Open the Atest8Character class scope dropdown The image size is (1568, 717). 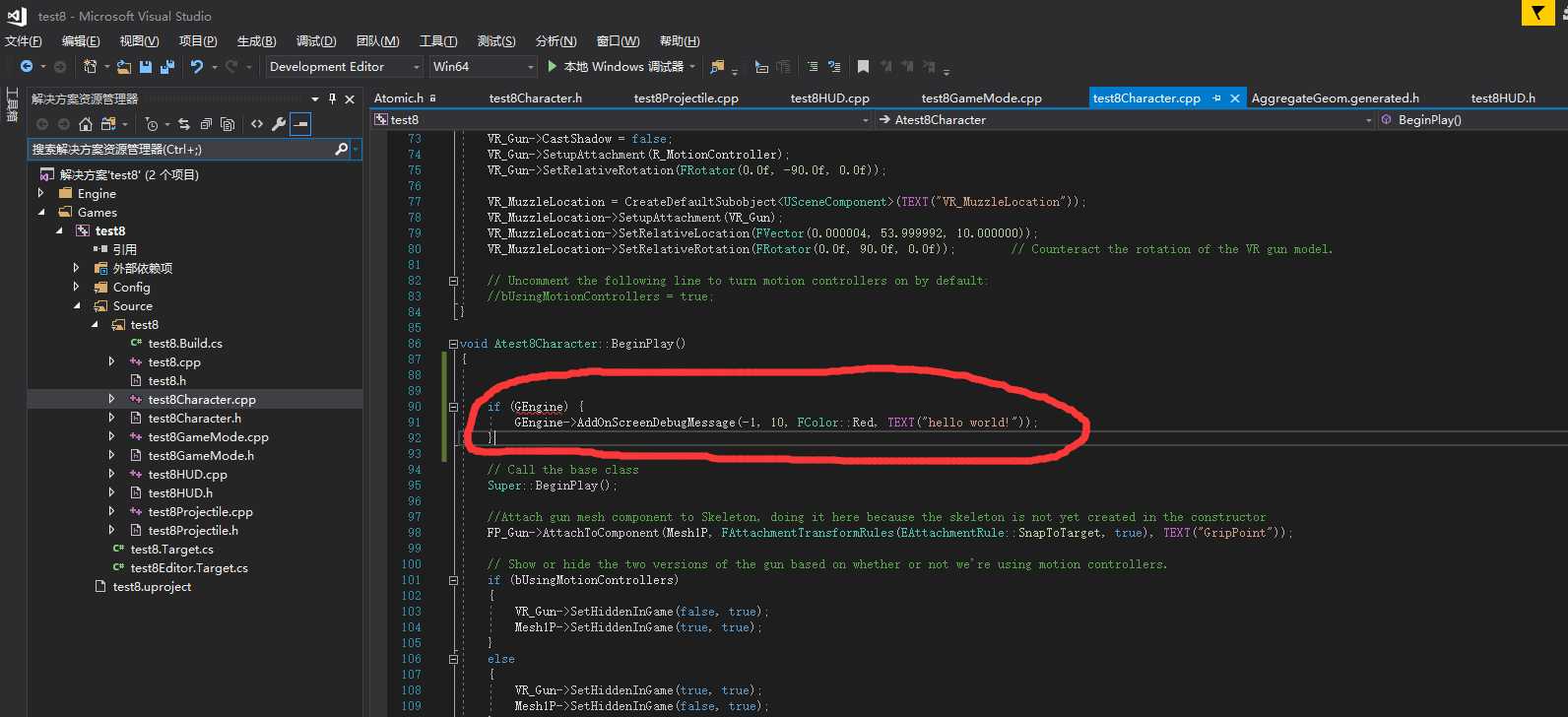coord(1126,119)
